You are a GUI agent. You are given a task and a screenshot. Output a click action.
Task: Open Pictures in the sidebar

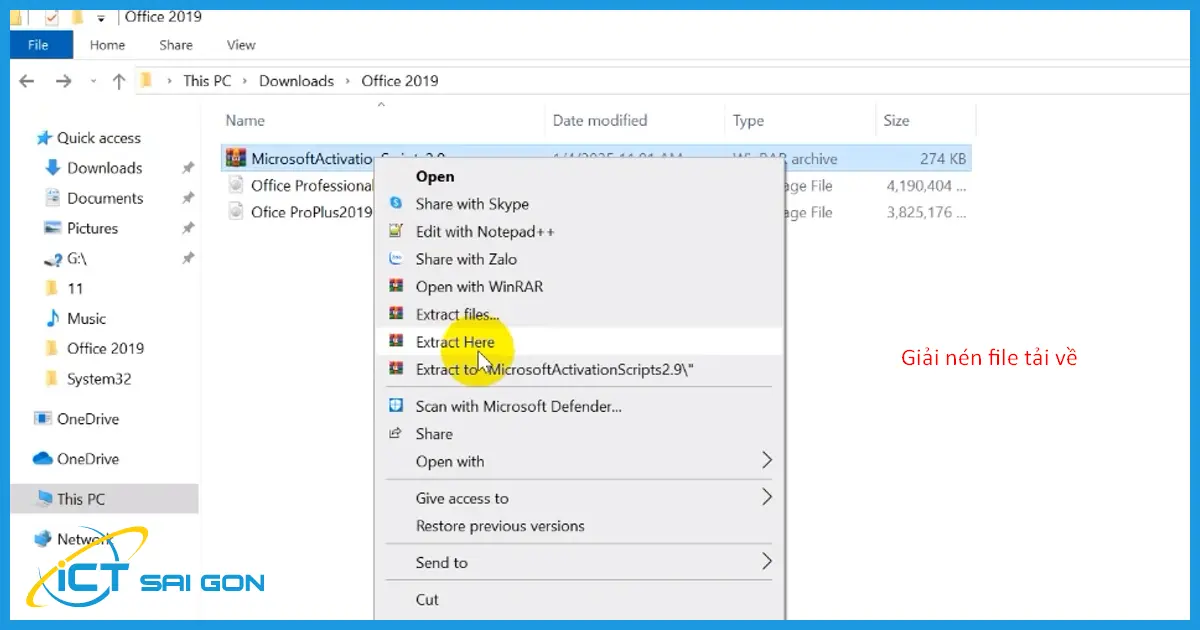point(92,228)
